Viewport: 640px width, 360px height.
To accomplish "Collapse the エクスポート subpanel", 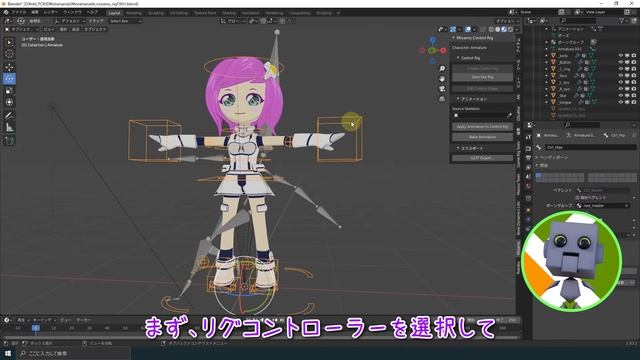I will (x=458, y=148).
